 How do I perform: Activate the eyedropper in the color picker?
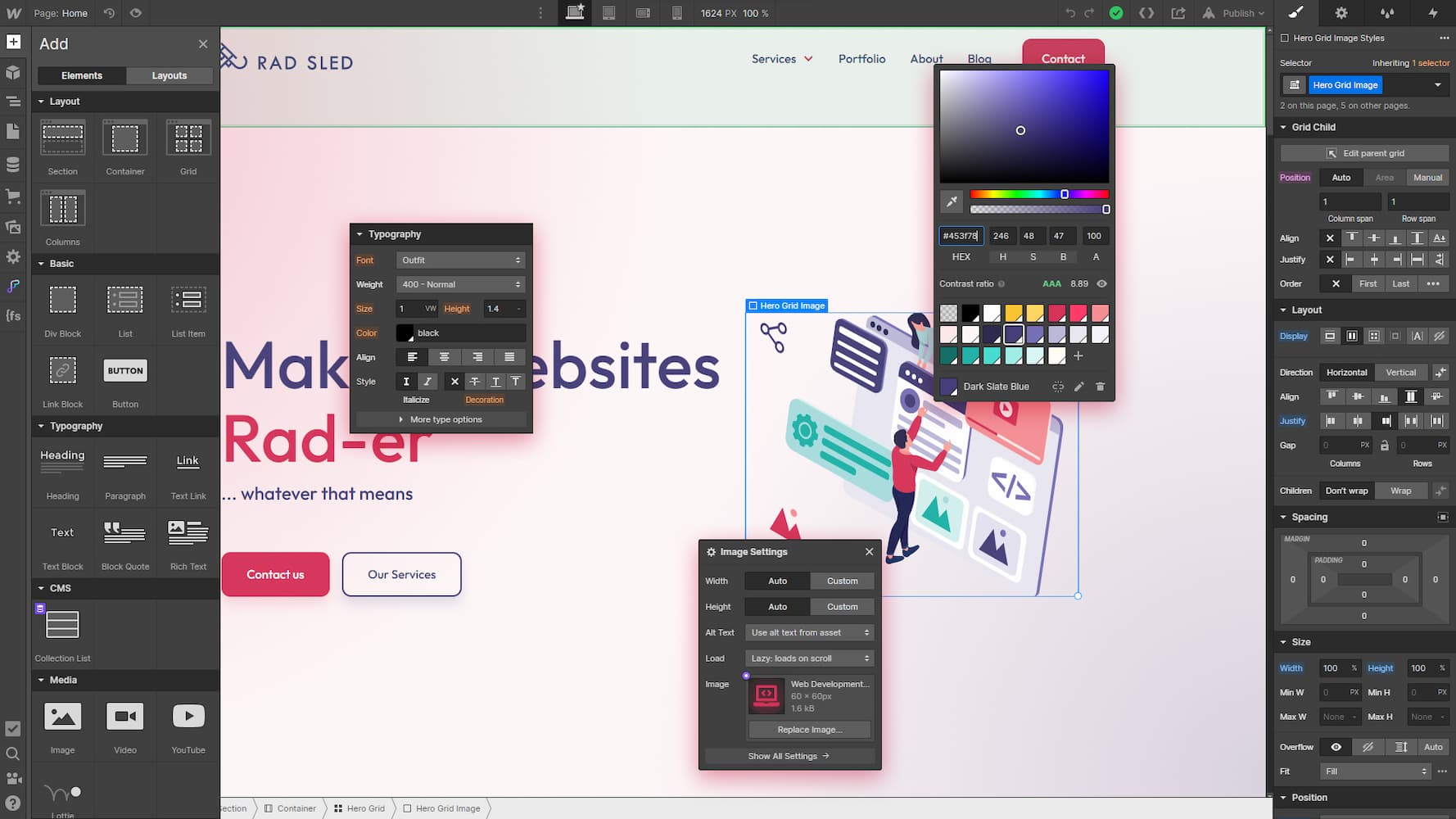pyautogui.click(x=952, y=201)
